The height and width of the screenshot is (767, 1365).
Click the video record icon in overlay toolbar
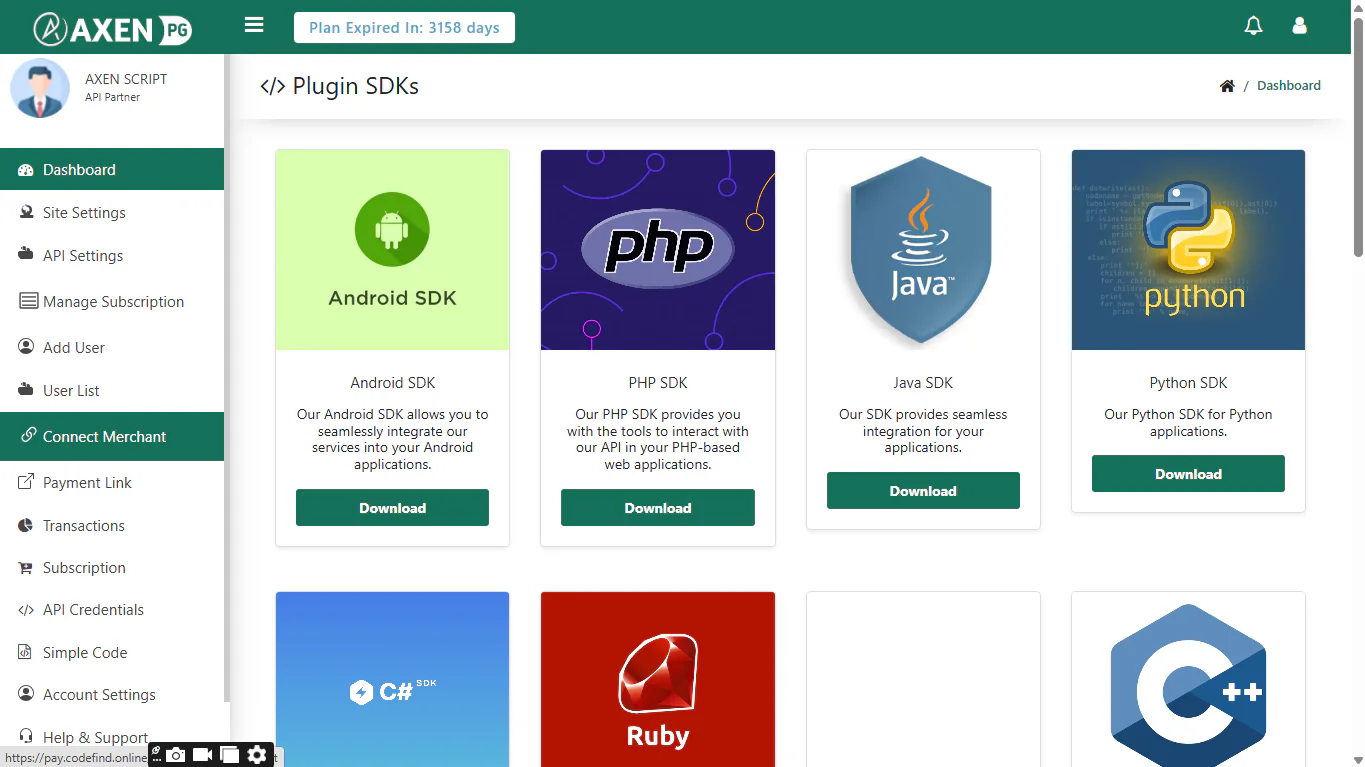202,755
